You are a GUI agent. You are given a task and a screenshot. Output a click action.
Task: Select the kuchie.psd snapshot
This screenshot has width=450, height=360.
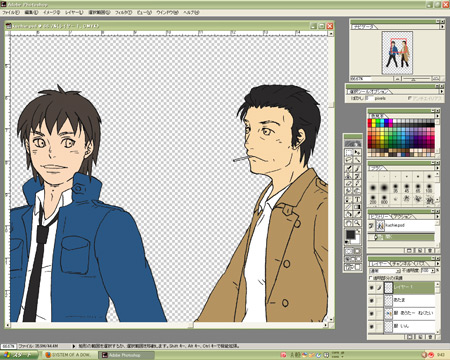(402, 225)
